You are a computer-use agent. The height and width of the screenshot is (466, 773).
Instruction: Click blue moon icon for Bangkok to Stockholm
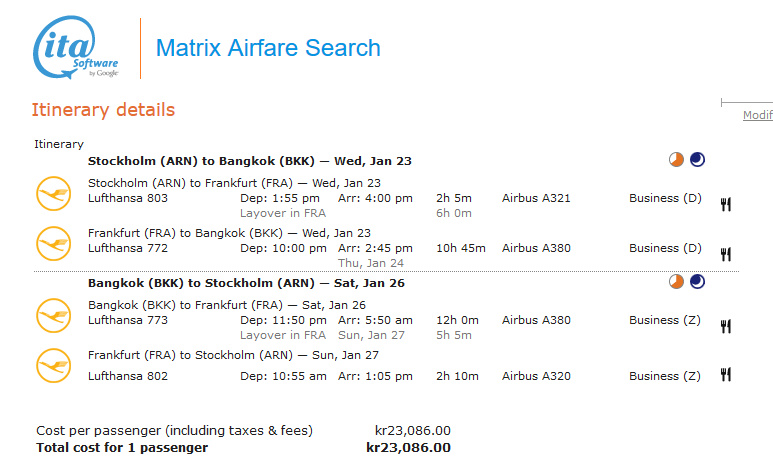[697, 282]
